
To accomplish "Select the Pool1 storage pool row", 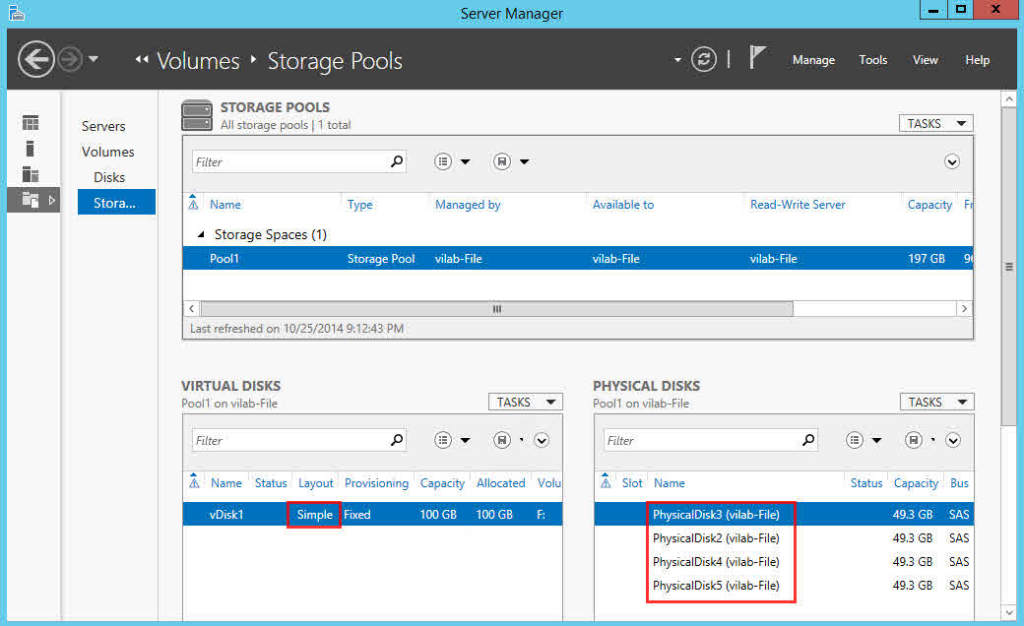I will click(x=578, y=258).
